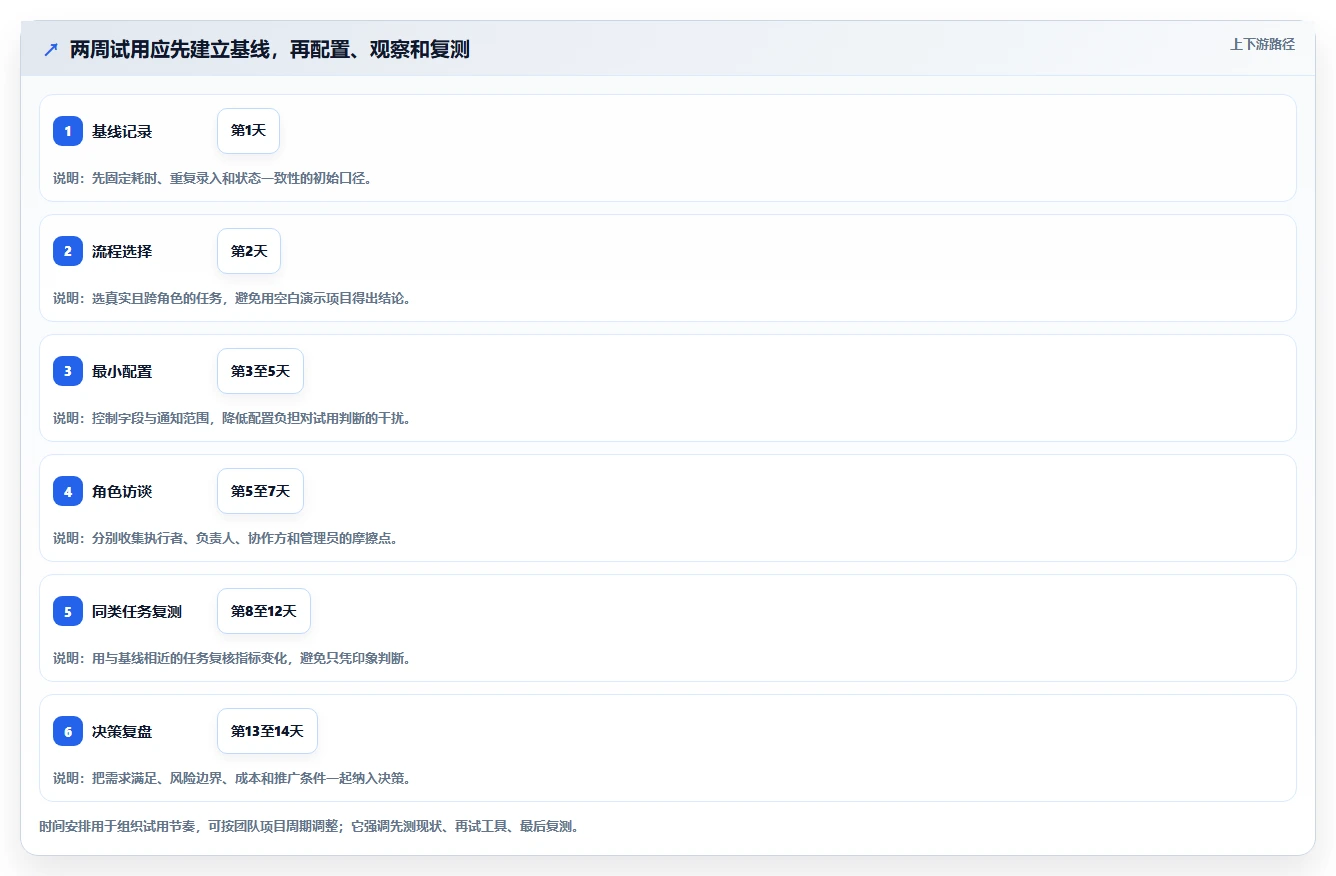Select step number badge 4

(68, 491)
